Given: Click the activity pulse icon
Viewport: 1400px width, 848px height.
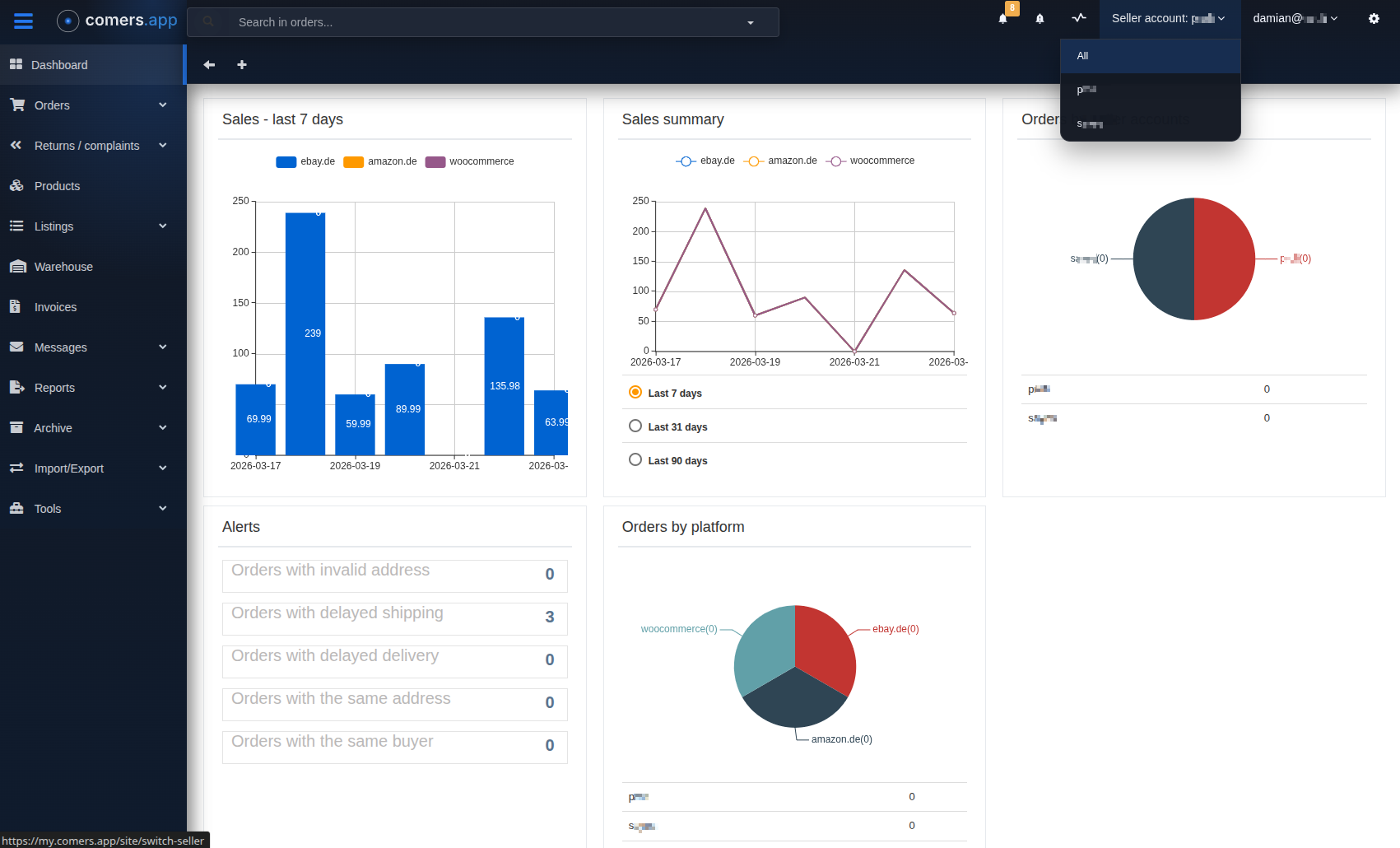Looking at the screenshot, I should click(x=1079, y=18).
